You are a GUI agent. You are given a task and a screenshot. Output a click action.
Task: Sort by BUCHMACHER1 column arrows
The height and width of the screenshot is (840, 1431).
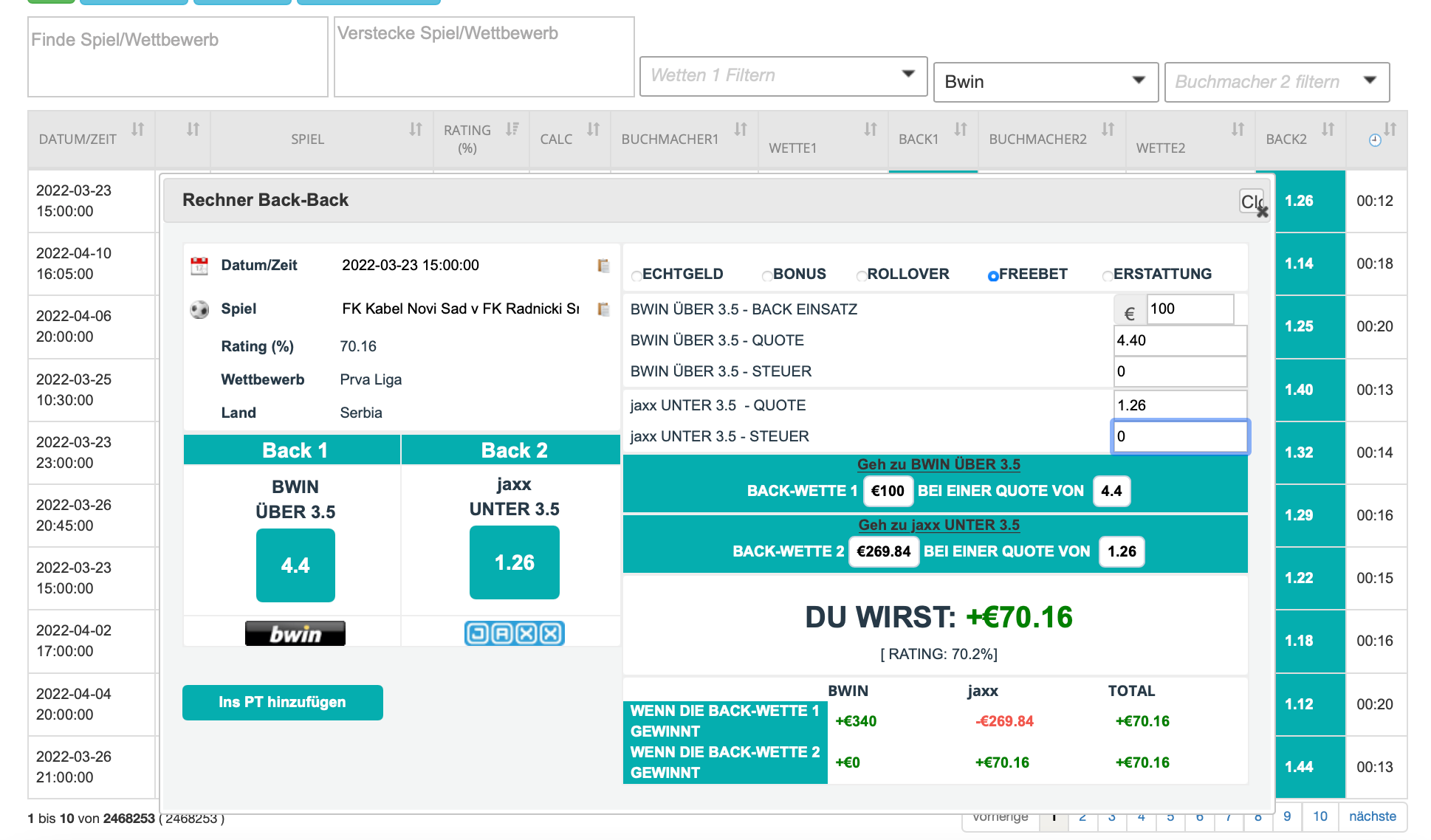pos(741,129)
